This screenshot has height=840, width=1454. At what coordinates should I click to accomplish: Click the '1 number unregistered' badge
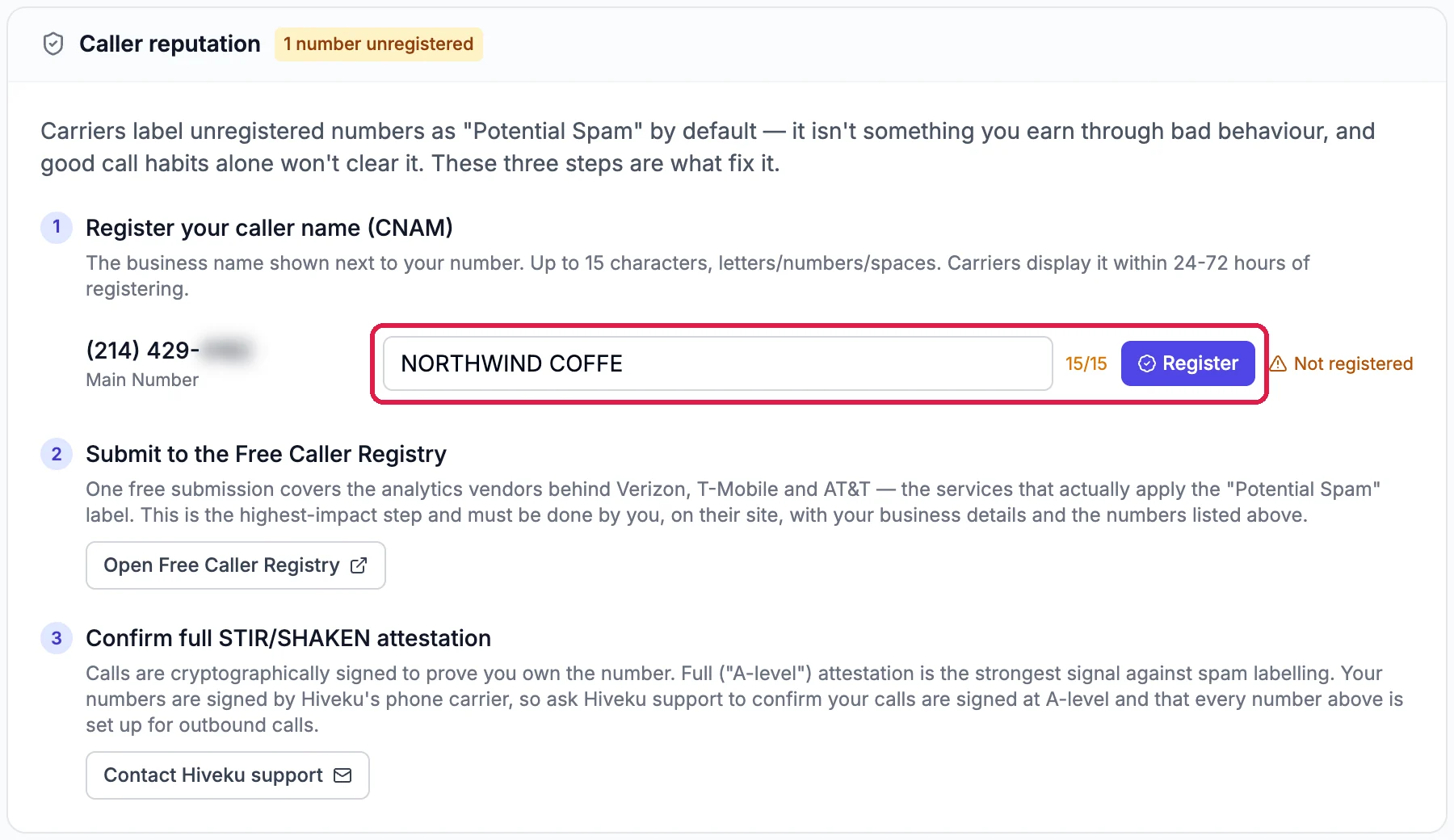click(378, 44)
